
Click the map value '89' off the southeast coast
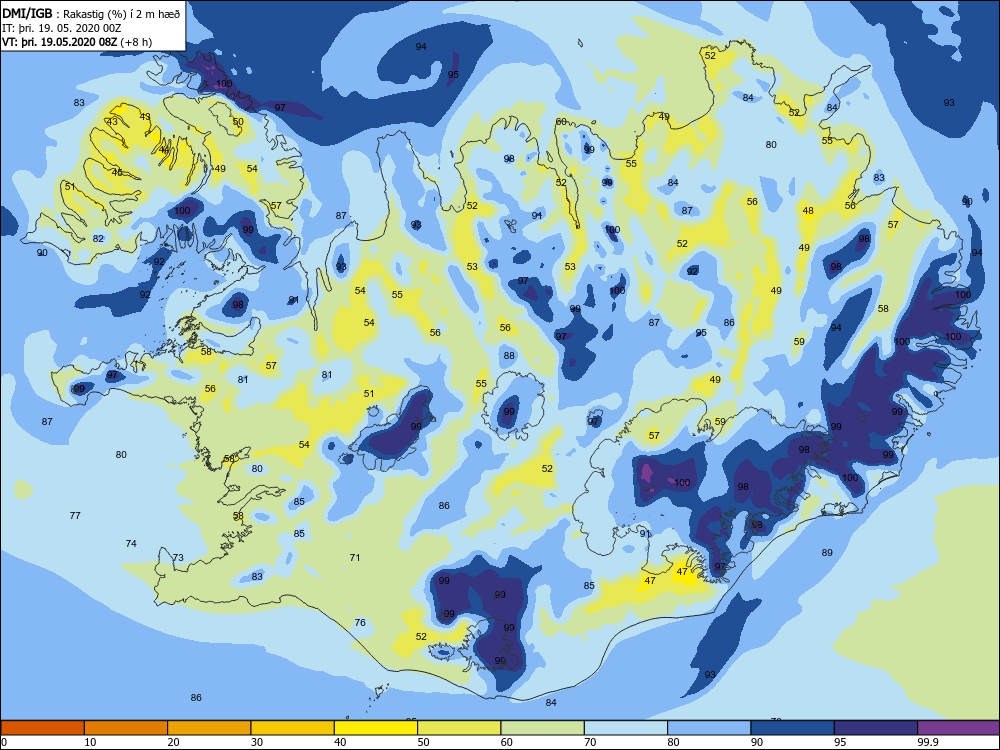click(827, 552)
